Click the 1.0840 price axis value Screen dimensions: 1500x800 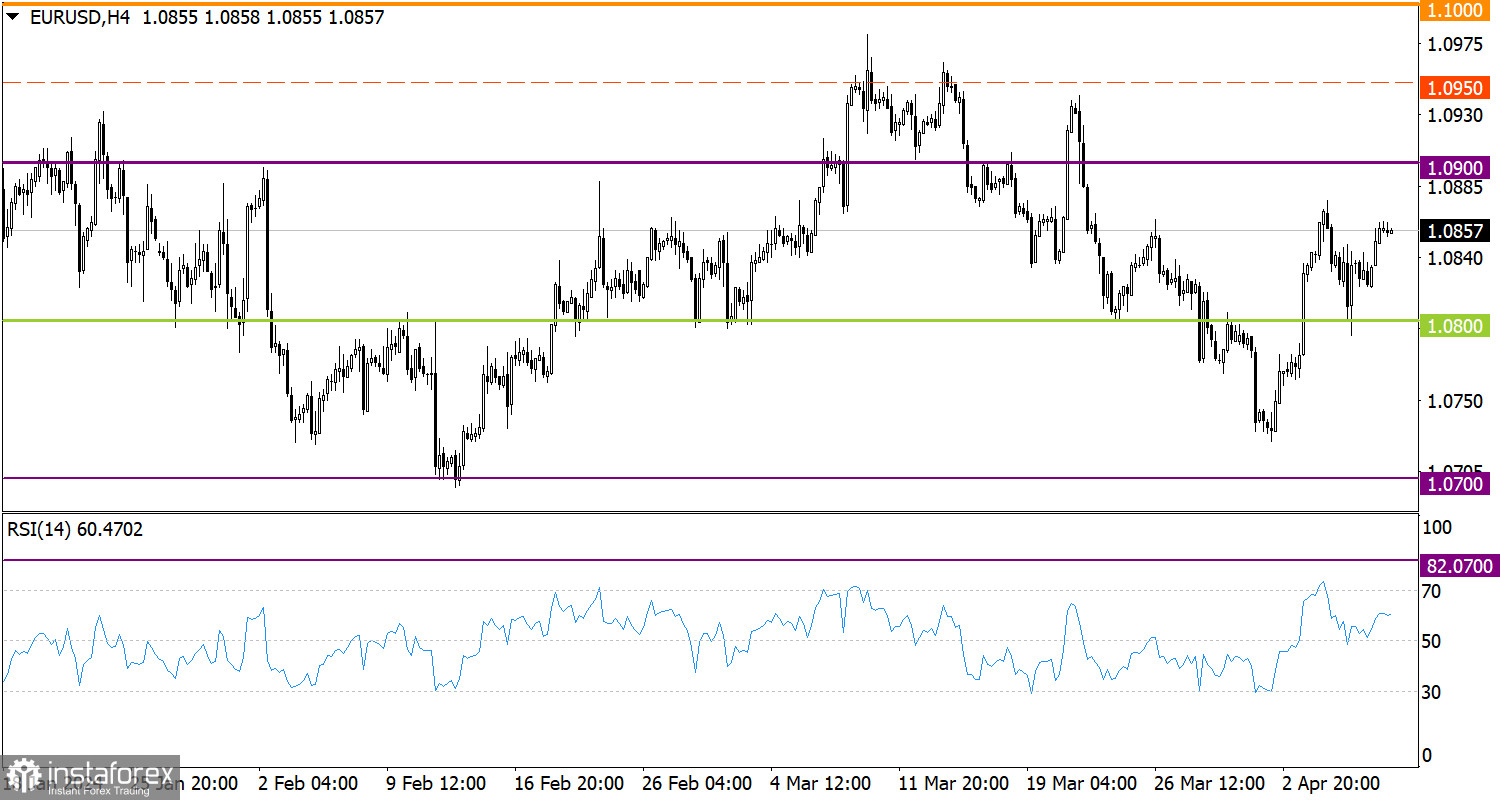pos(1455,258)
